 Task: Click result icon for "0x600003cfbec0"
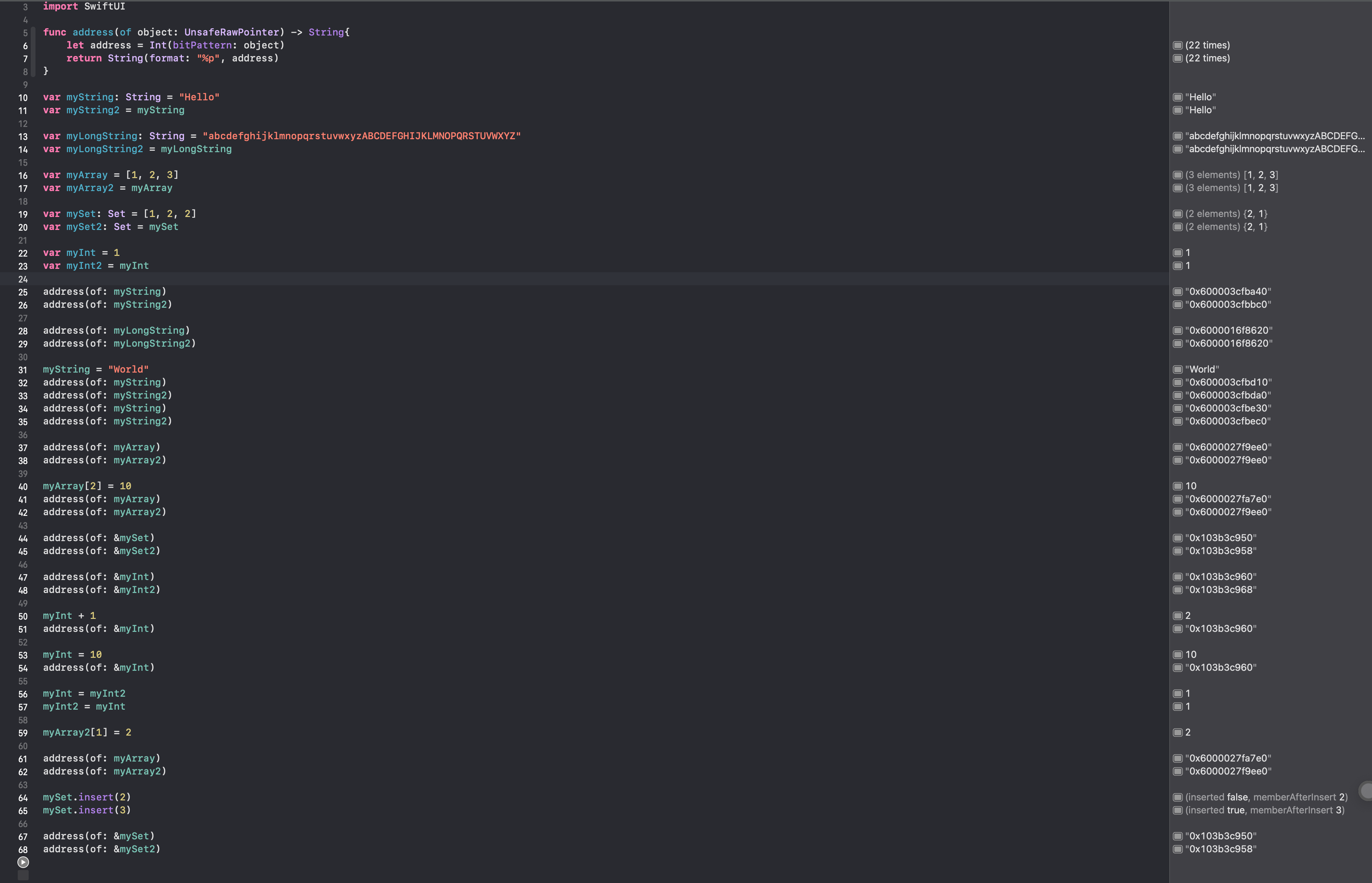pos(1177,421)
